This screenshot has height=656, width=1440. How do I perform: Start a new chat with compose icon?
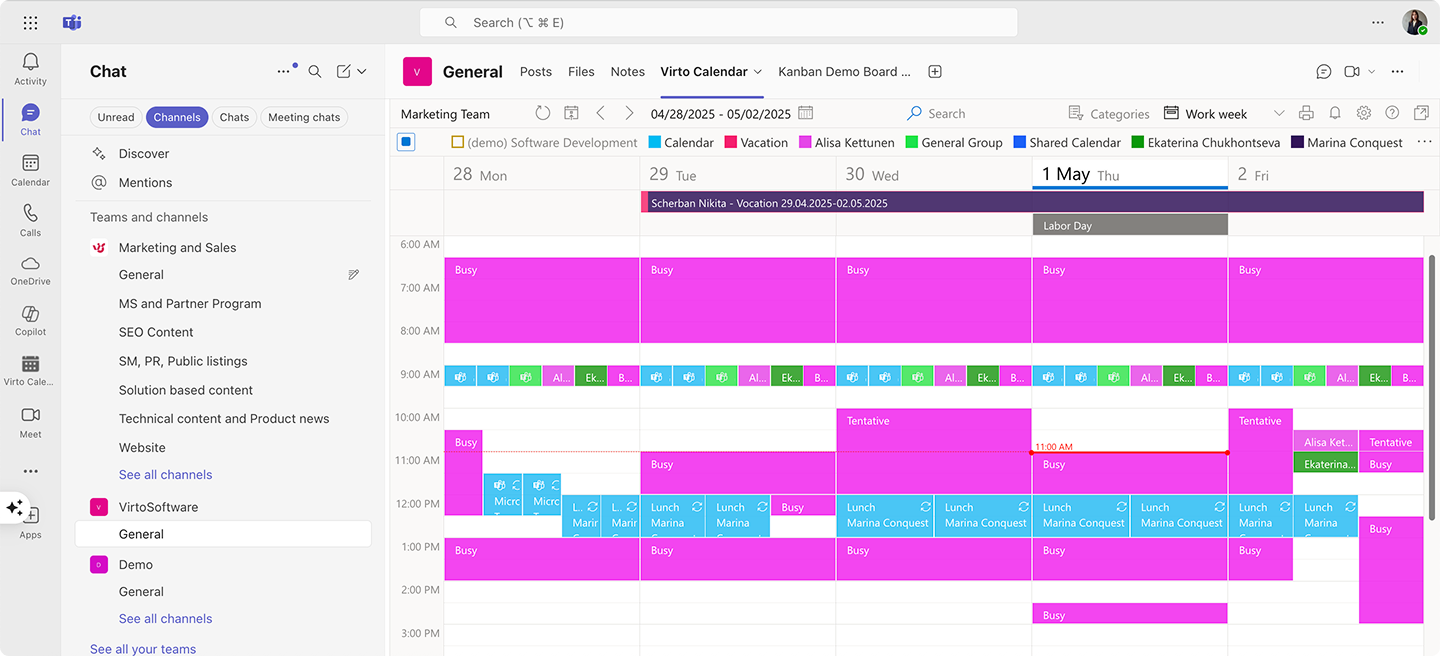tap(344, 71)
